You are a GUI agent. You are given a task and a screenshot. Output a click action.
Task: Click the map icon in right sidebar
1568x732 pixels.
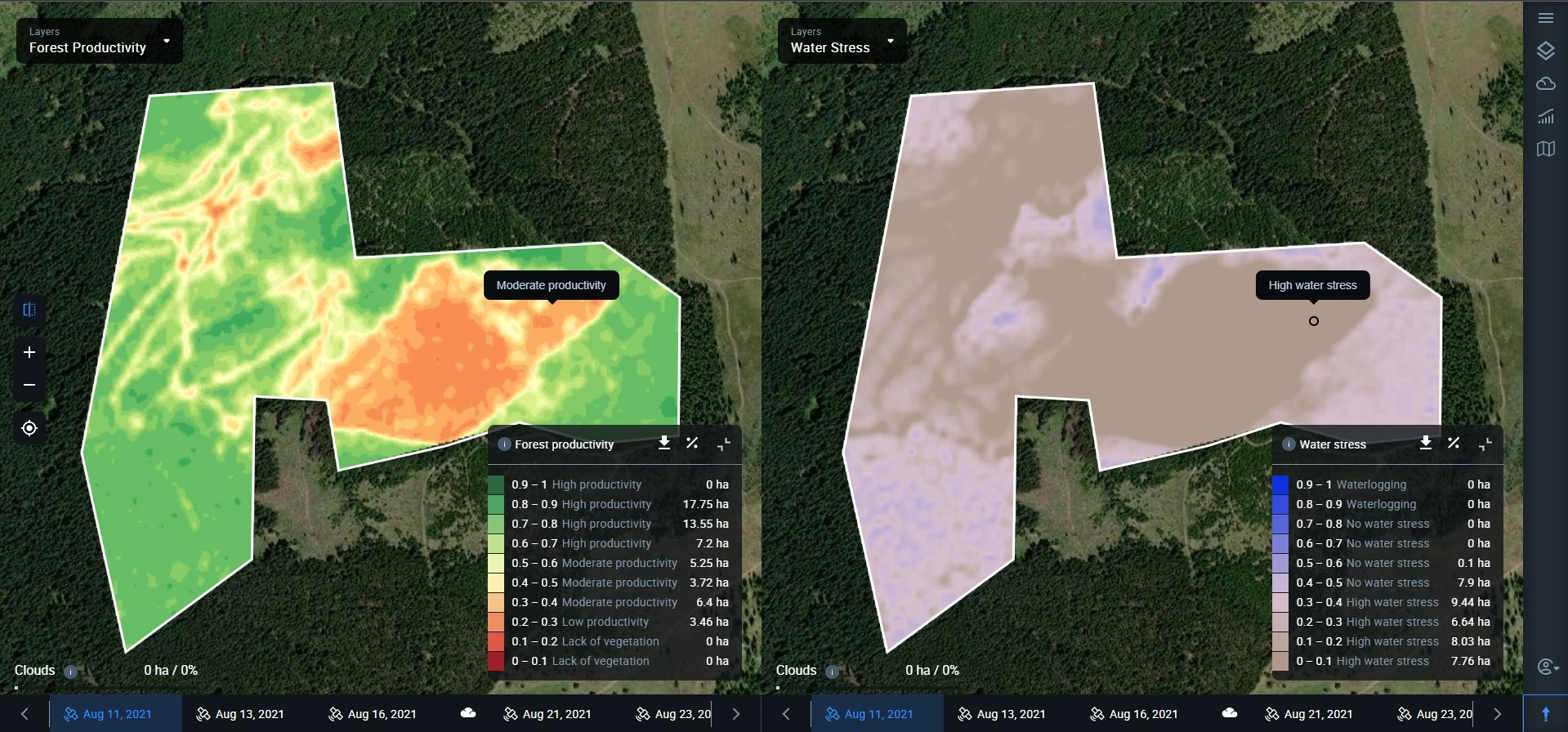[1545, 149]
